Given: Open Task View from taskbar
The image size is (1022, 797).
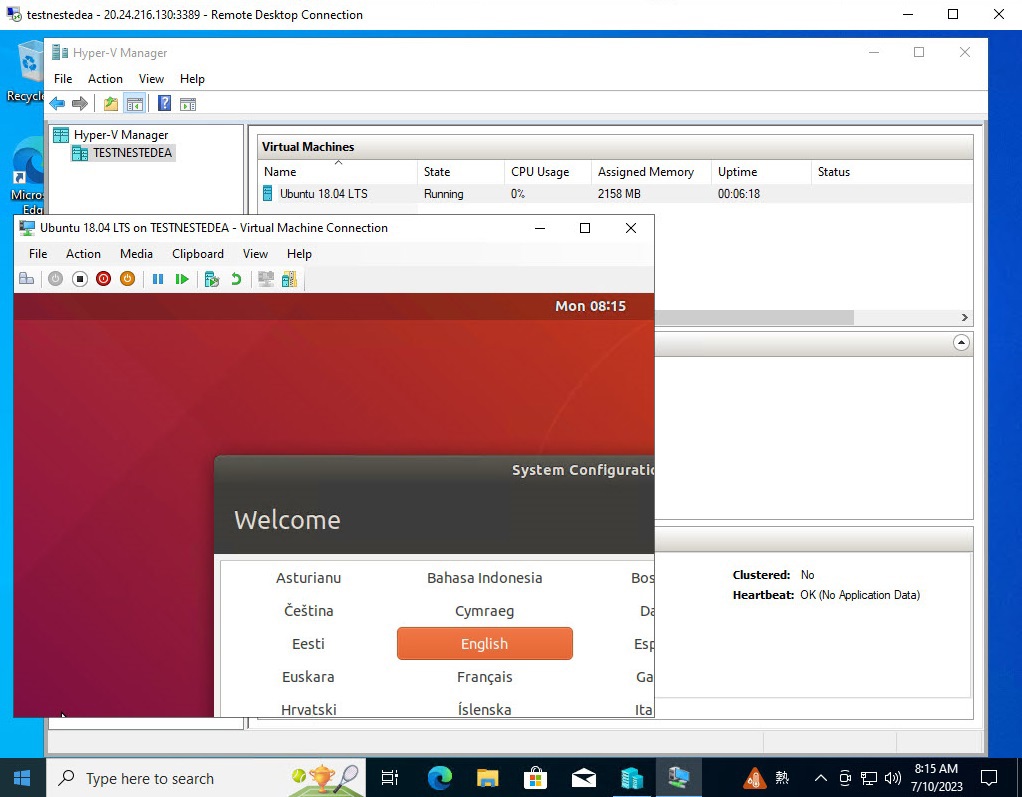Looking at the screenshot, I should pos(390,778).
